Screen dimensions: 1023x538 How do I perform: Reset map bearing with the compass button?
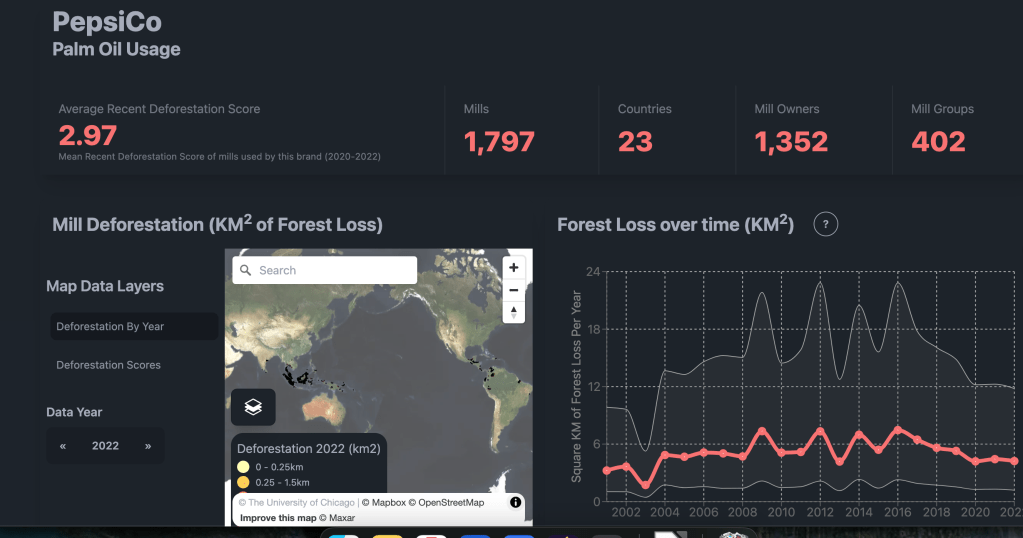tap(514, 312)
